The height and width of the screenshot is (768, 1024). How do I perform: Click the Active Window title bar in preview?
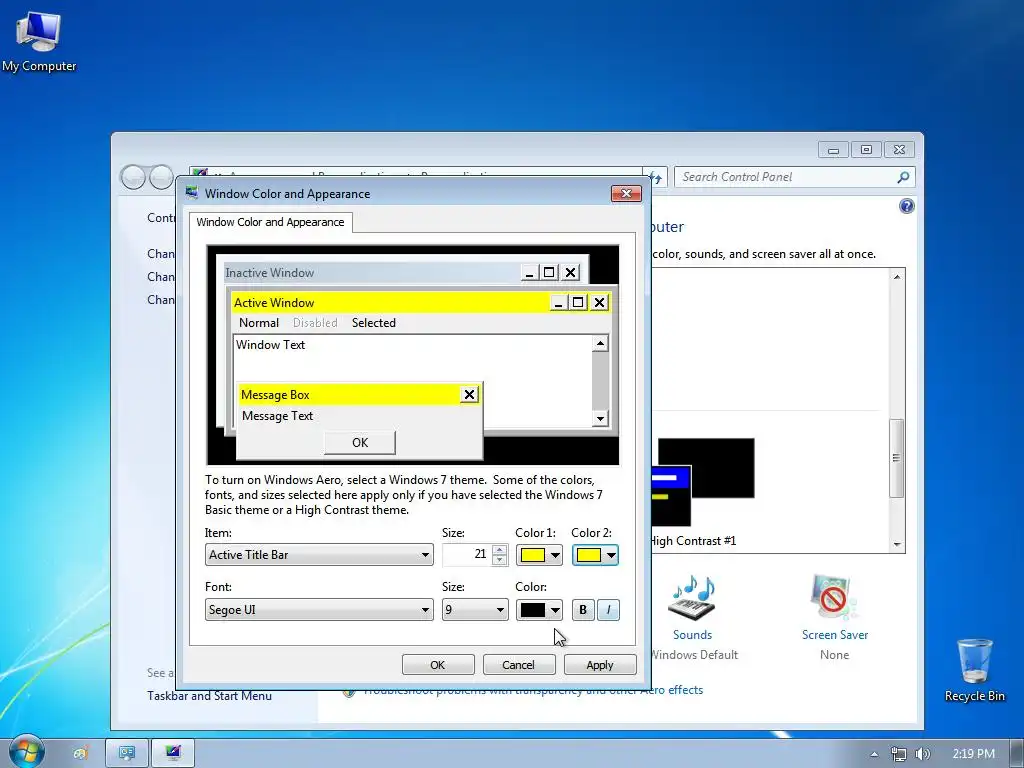421,302
